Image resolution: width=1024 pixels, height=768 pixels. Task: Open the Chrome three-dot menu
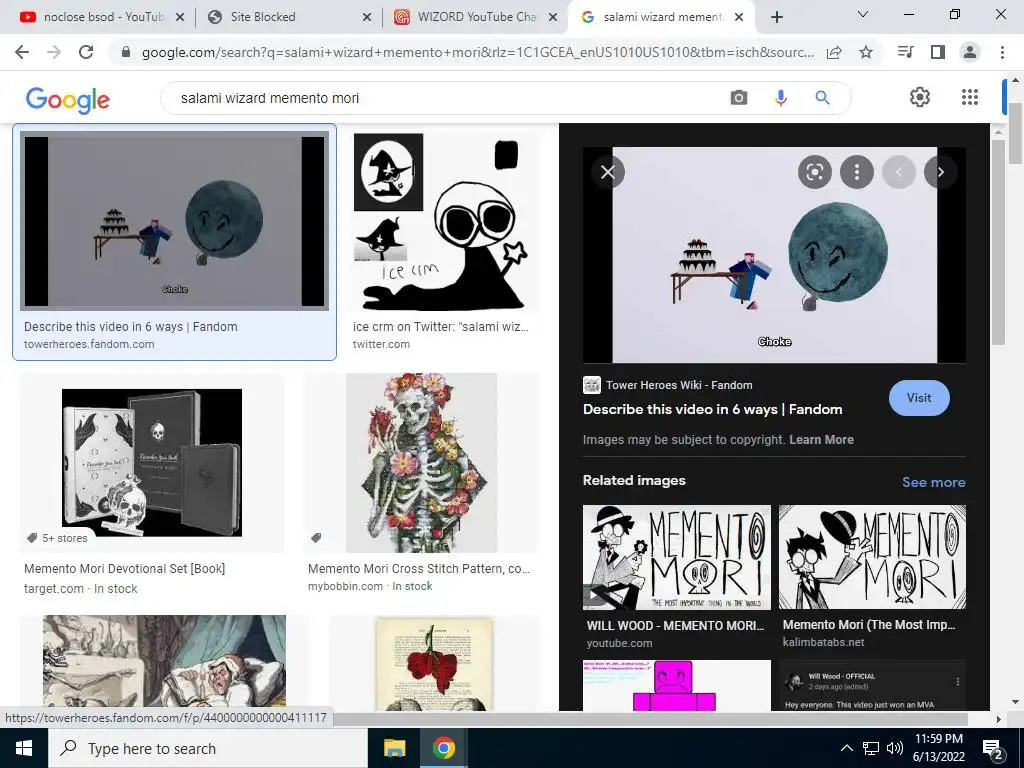(1002, 52)
